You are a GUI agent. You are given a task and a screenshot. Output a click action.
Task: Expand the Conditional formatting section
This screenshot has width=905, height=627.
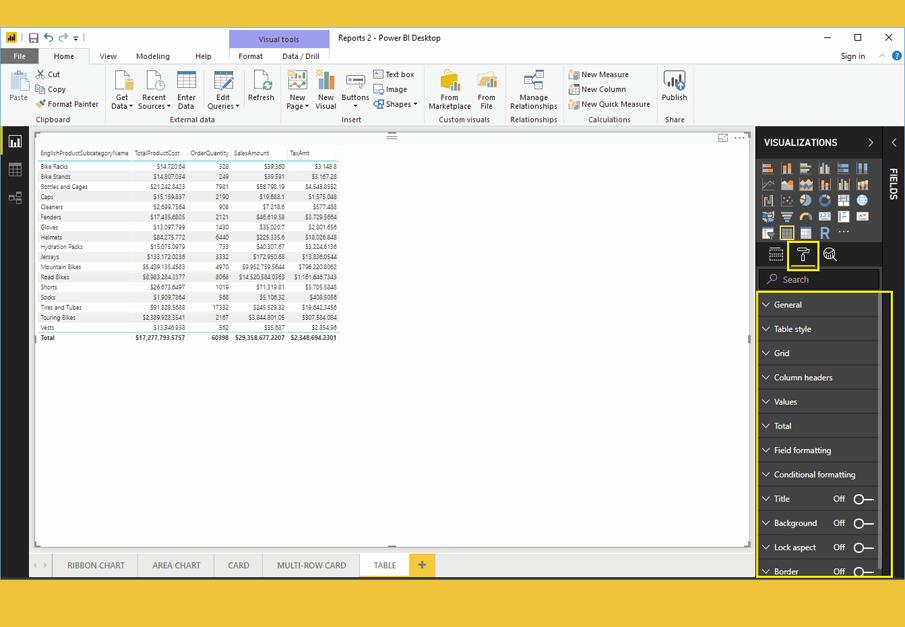click(818, 475)
